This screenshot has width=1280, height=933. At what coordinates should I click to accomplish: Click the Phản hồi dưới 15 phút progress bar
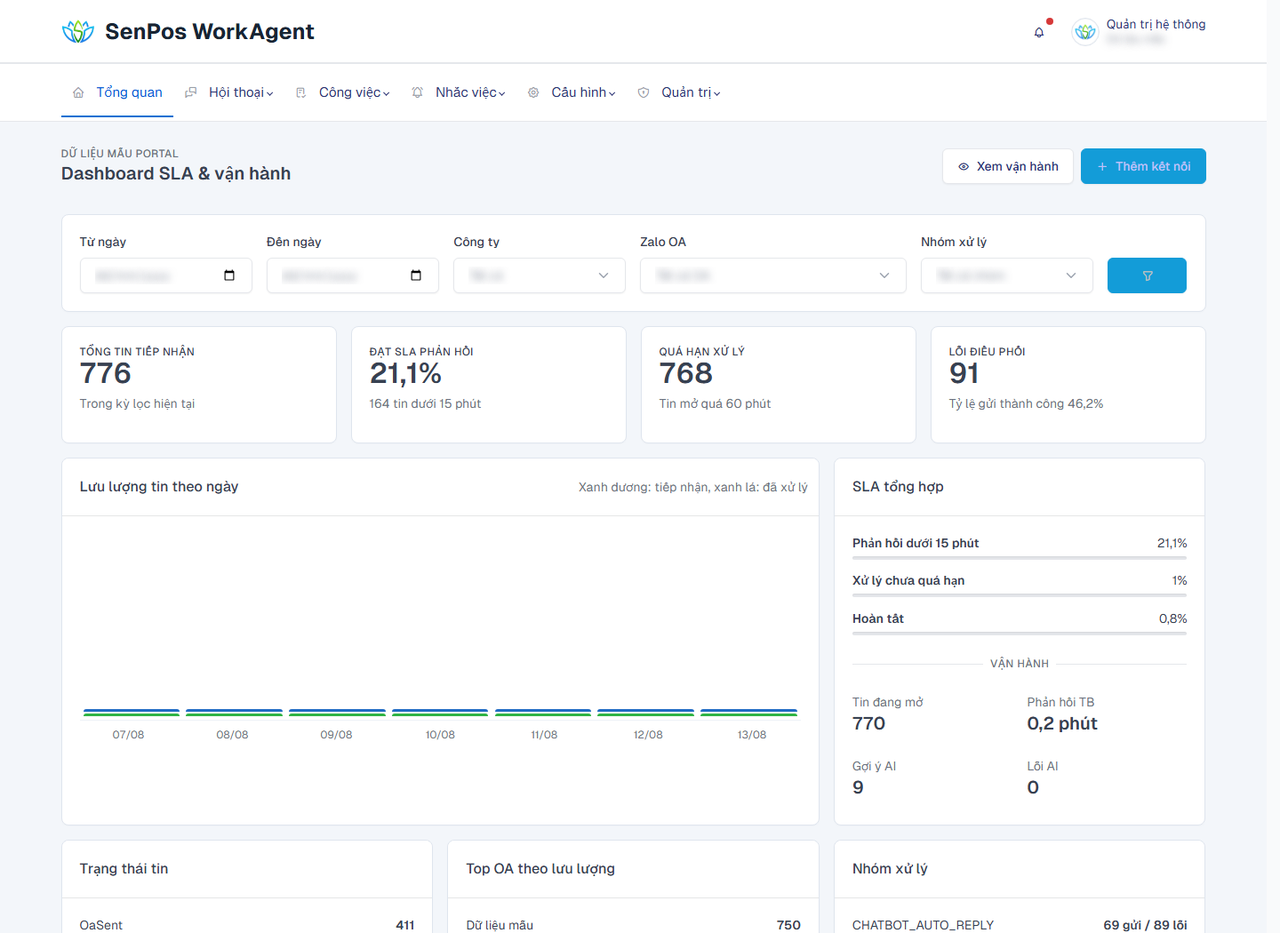tap(1019, 557)
